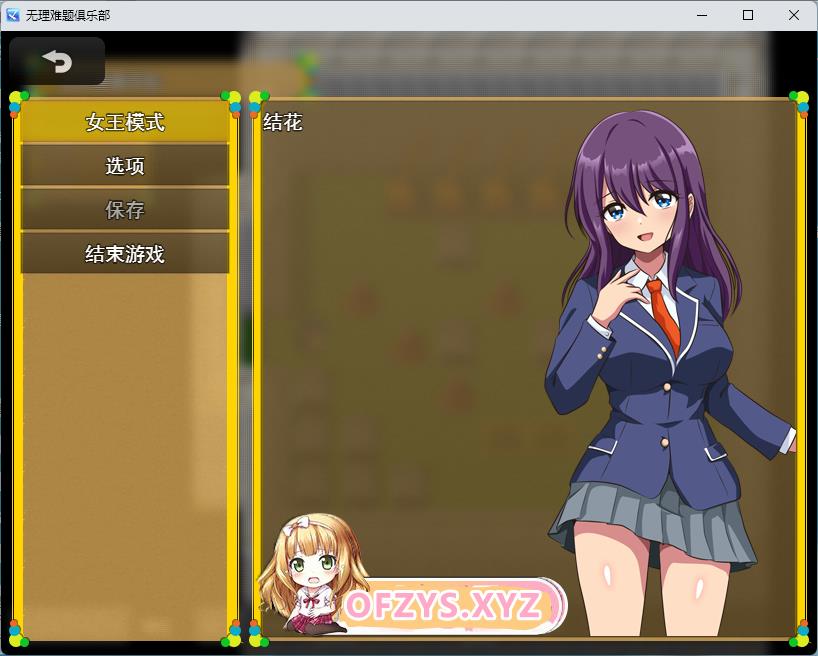Click 结束游戏 to end the game
818x656 pixels.
[125, 254]
